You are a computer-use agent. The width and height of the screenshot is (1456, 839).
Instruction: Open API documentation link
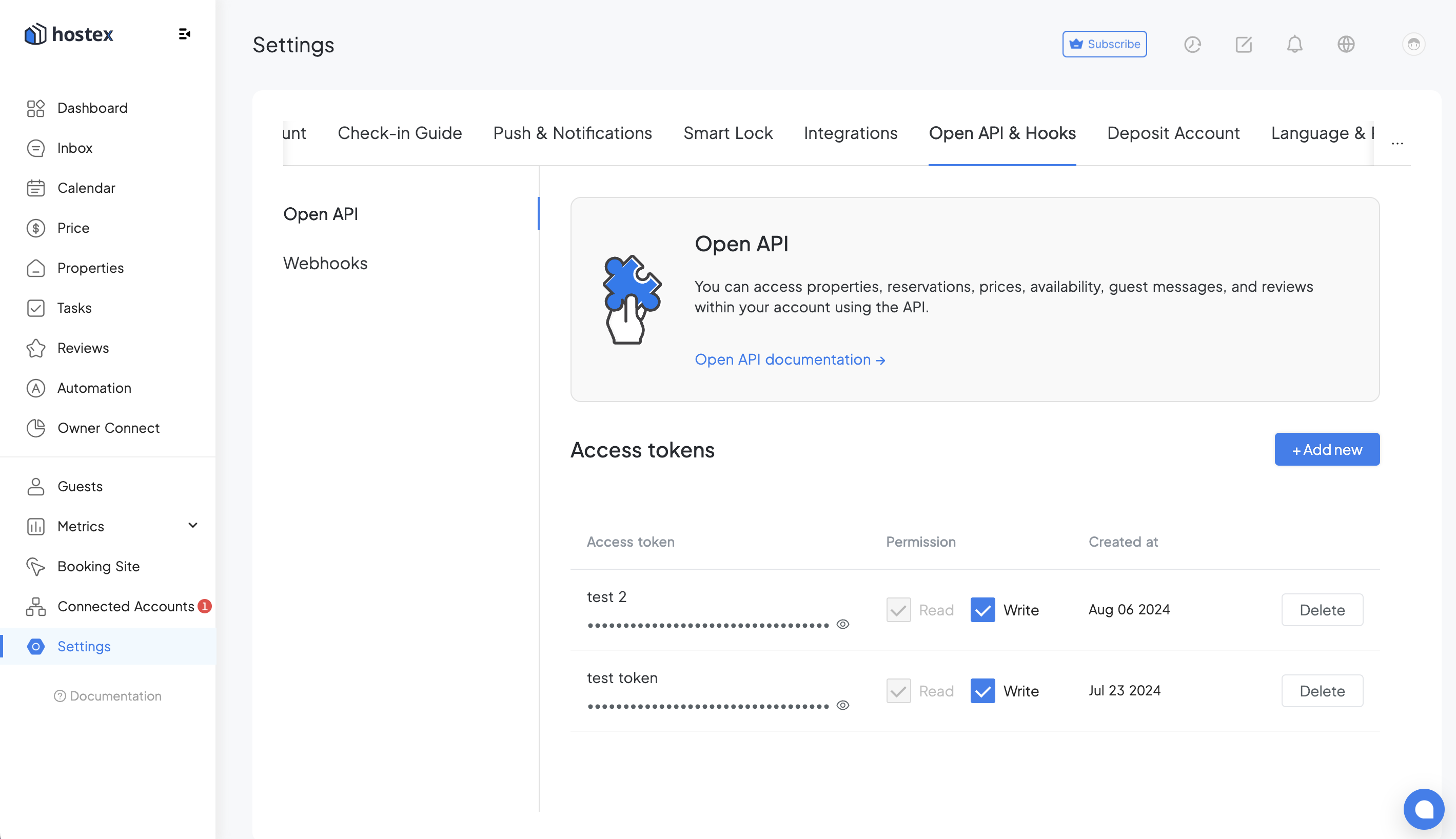(790, 359)
